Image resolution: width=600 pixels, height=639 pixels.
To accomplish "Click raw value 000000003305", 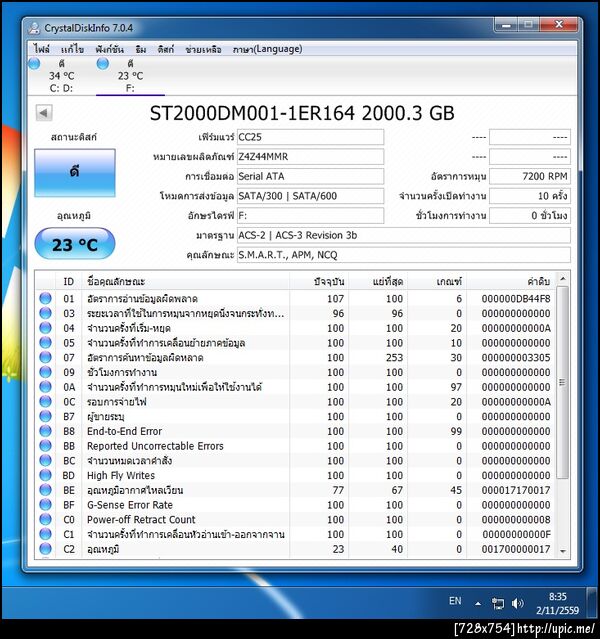I will click(x=516, y=357).
